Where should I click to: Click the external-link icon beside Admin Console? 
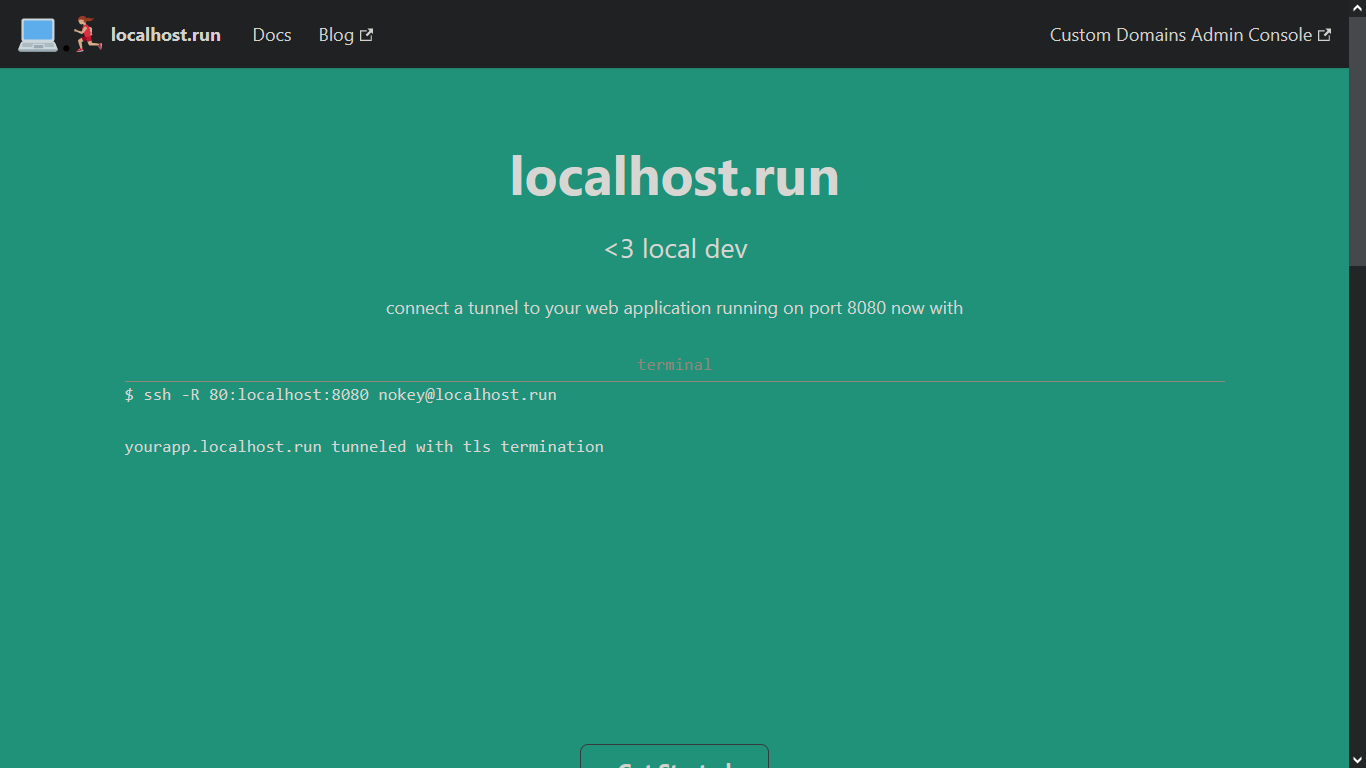[1325, 35]
